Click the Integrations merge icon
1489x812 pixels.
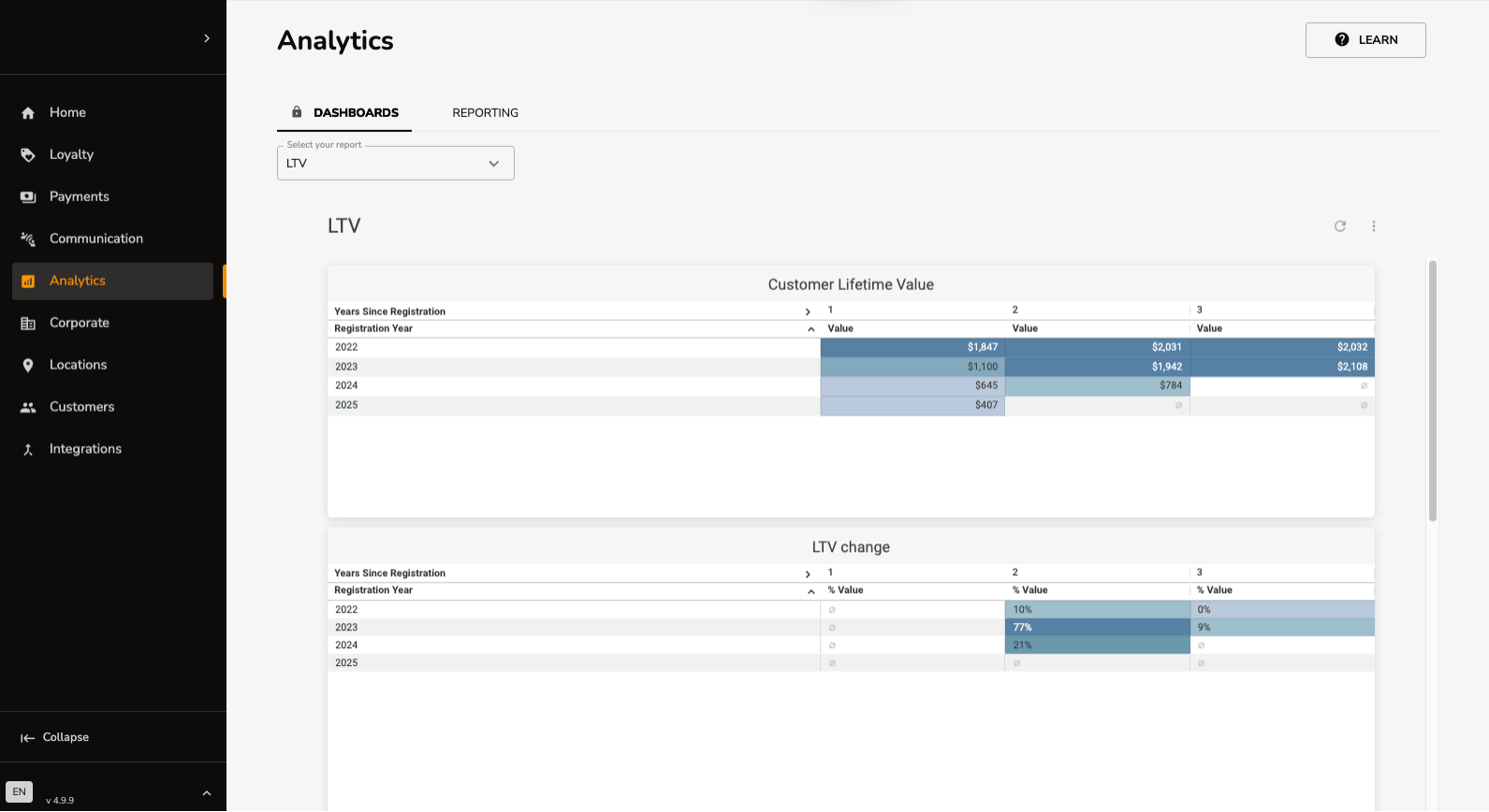click(x=28, y=450)
